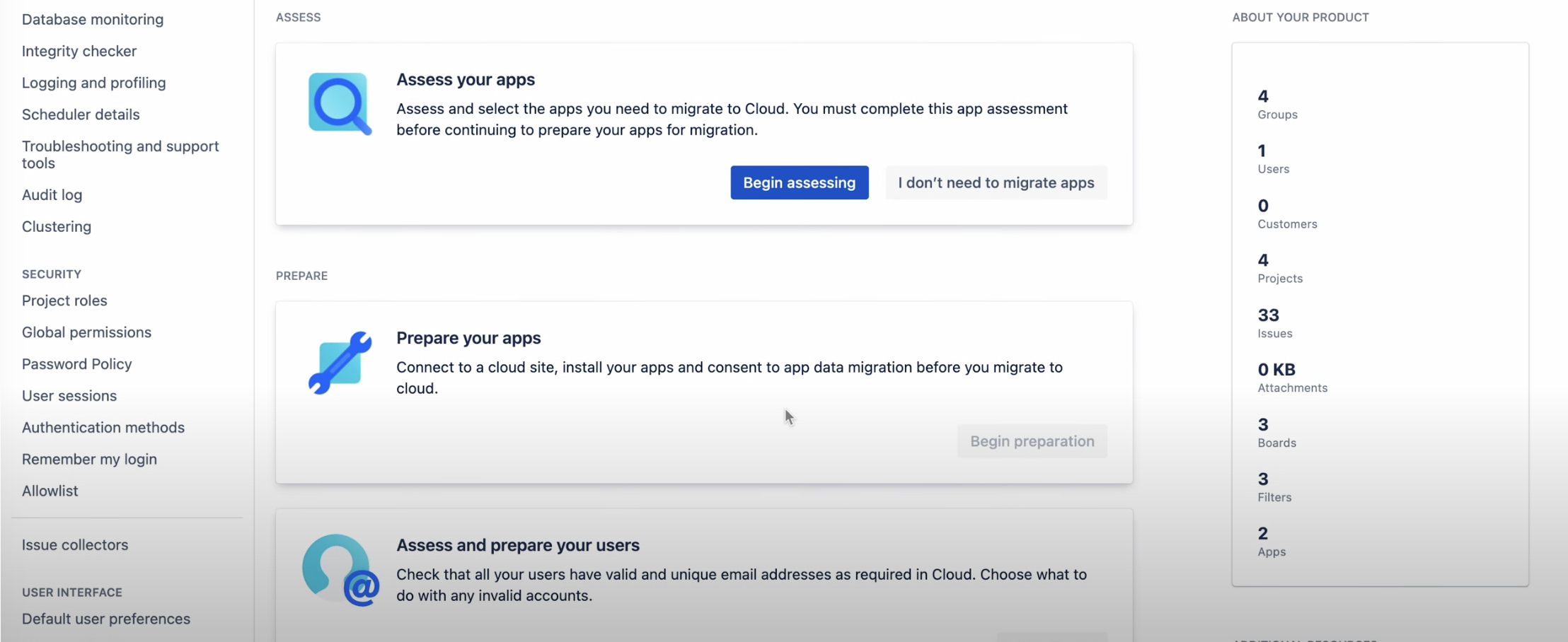Click I don't need to migrate apps

996,182
